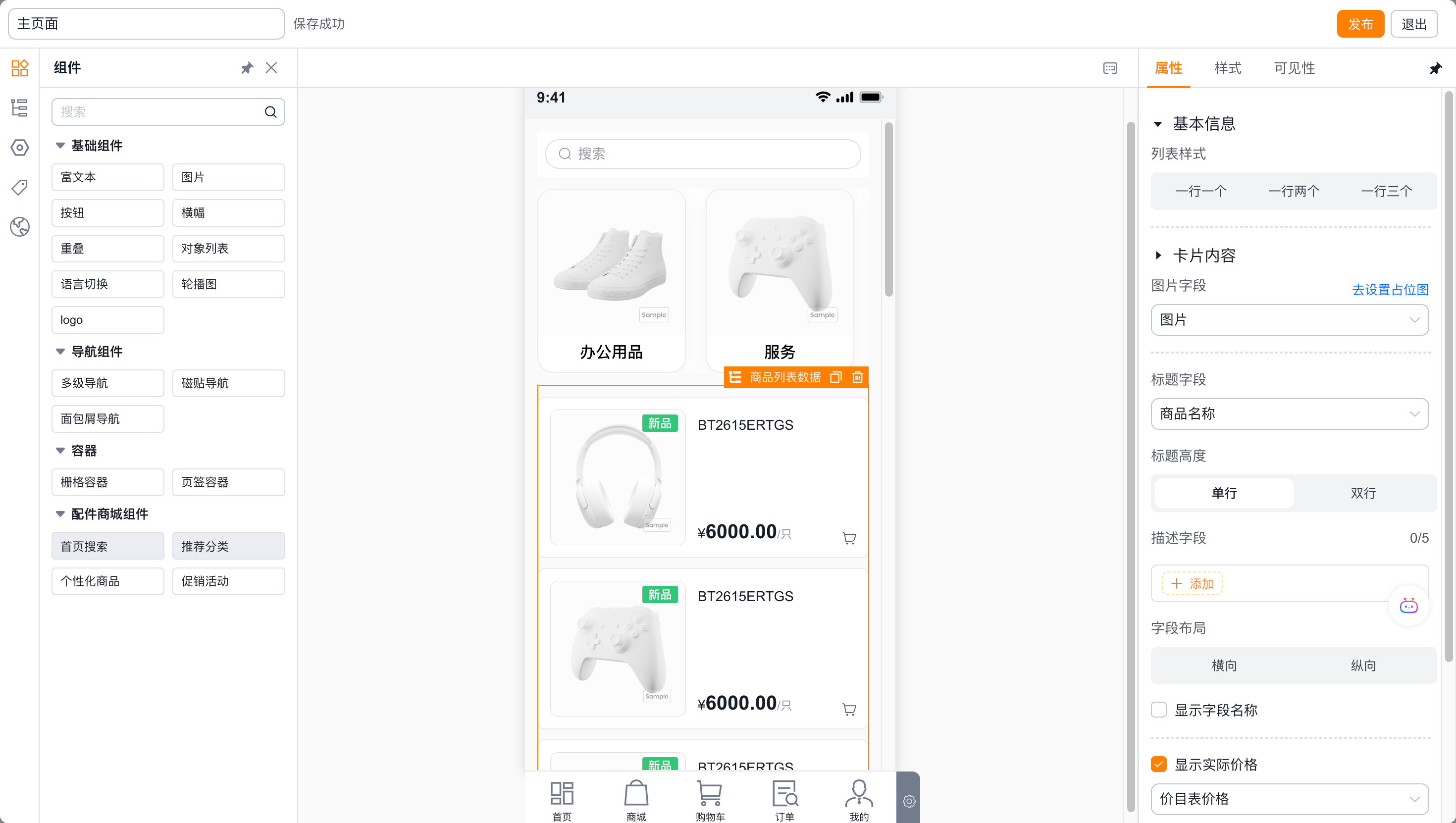Click the tag icon in left sidebar
Screen dimensions: 1456x823
tap(20, 187)
